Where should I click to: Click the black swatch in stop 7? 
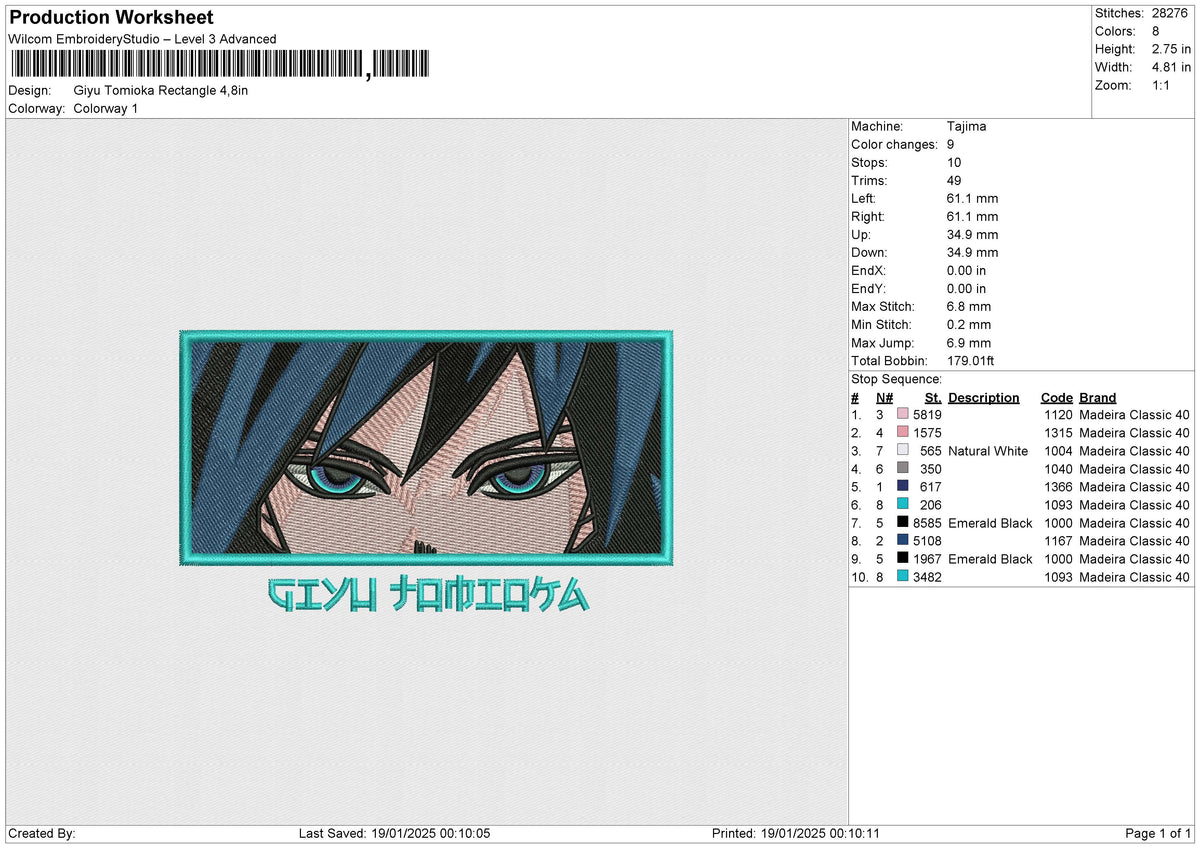tap(903, 523)
